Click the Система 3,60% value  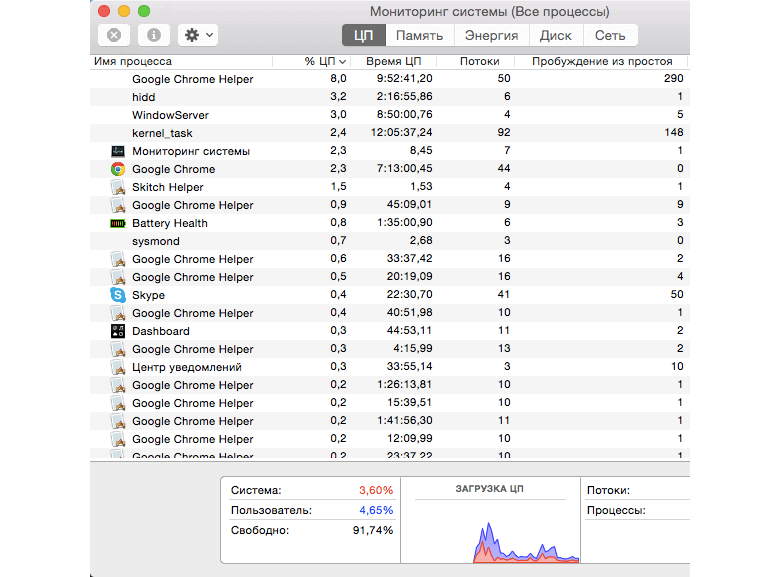click(376, 490)
